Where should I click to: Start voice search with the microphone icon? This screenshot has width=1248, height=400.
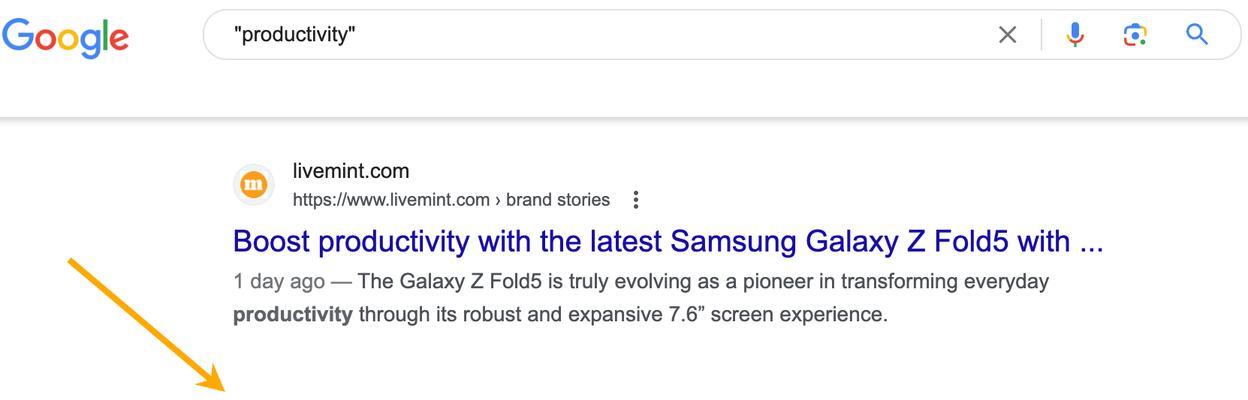click(x=1075, y=35)
